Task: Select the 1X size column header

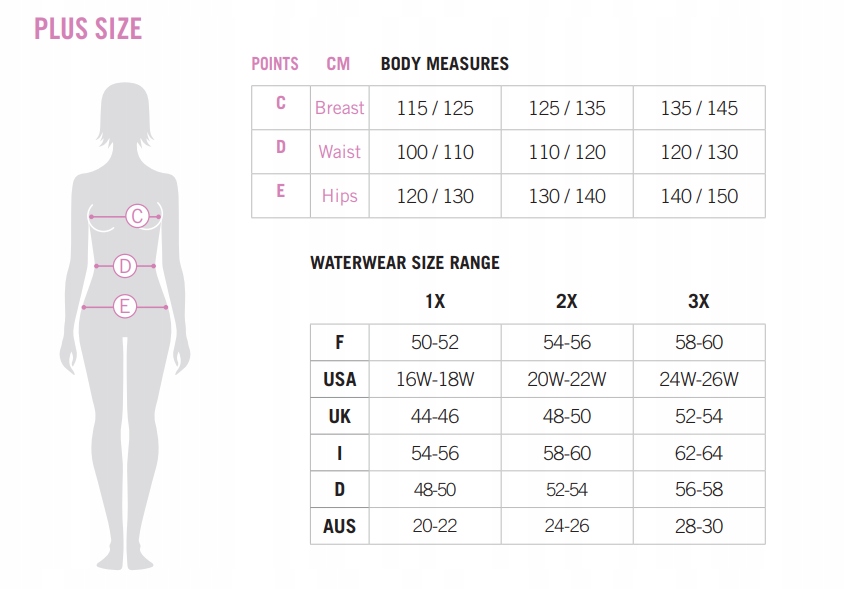Action: click(x=435, y=301)
